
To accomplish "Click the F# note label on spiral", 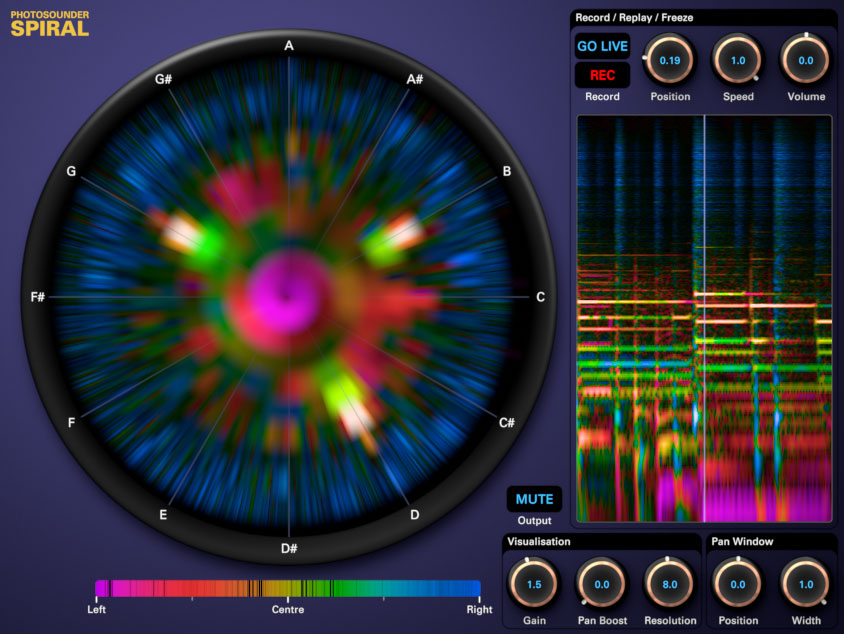I will click(38, 297).
